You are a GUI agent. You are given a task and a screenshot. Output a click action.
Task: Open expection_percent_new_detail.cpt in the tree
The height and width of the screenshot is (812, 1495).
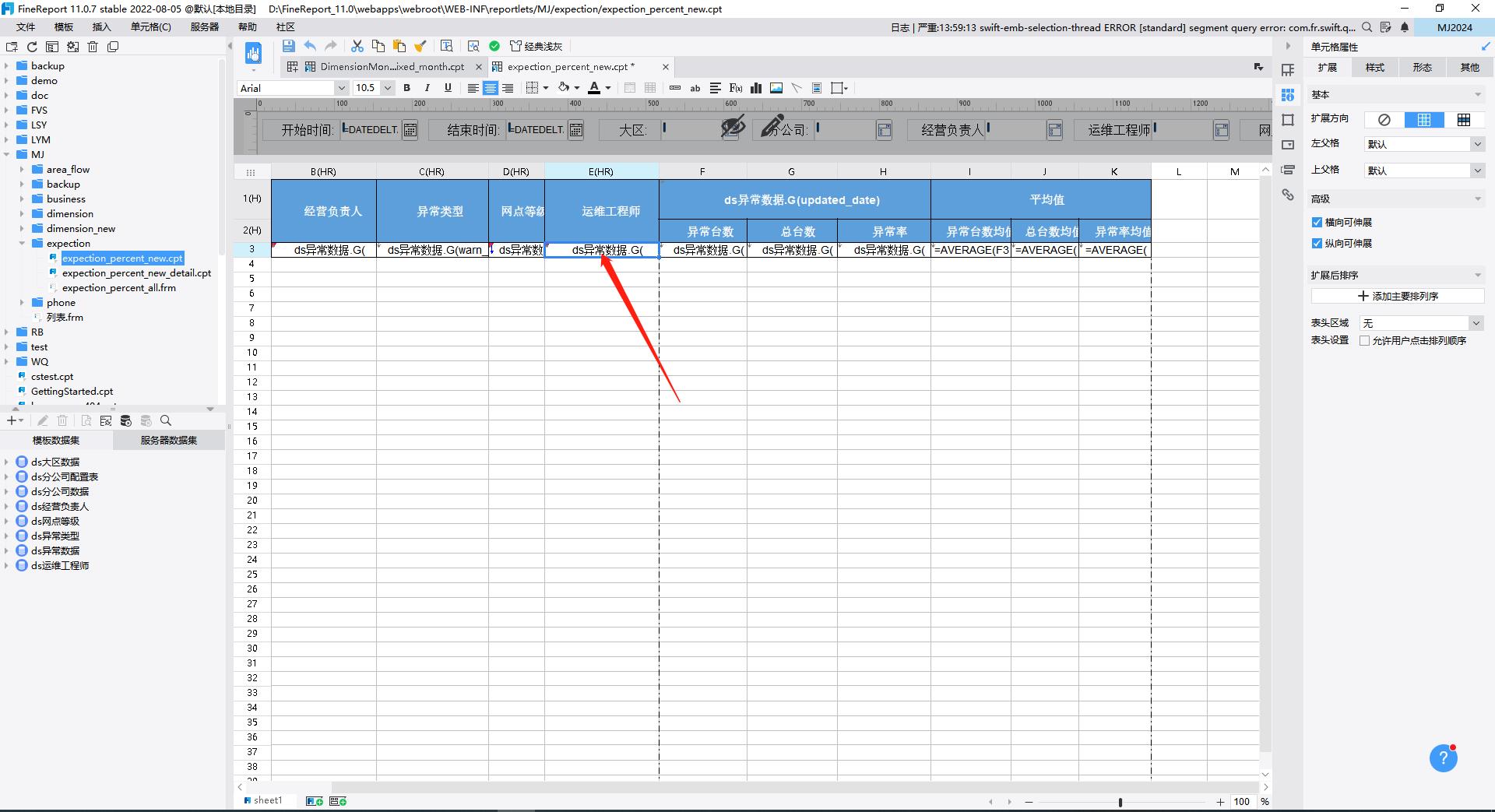tap(137, 273)
